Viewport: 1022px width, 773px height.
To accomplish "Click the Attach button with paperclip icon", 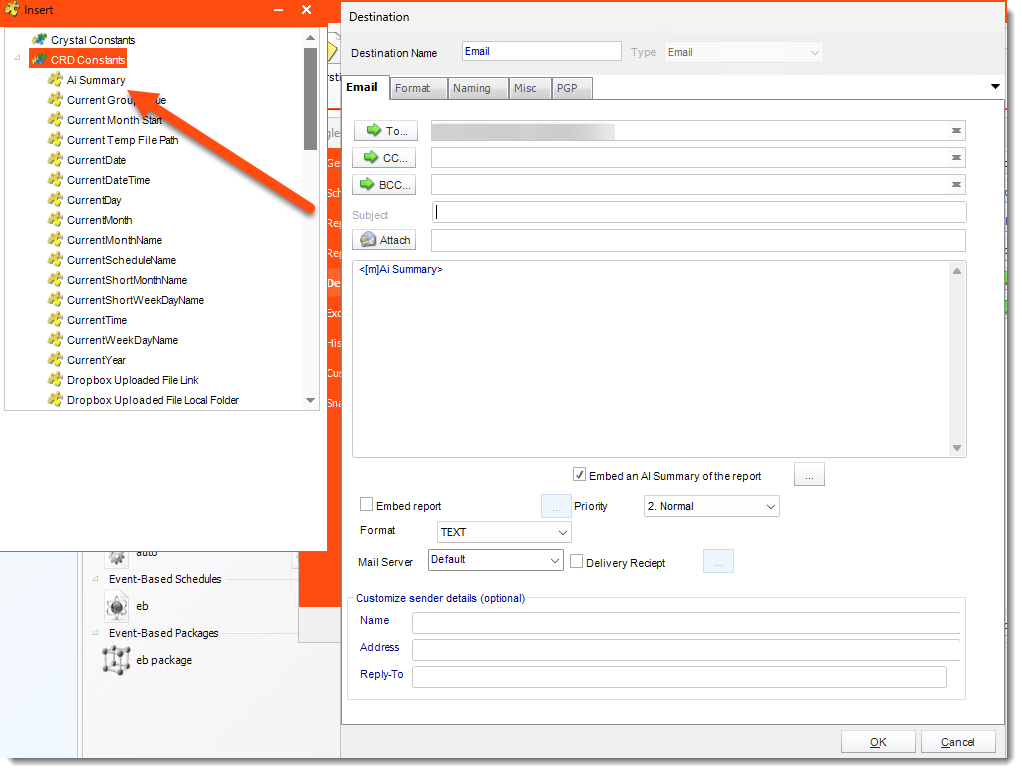I will (x=384, y=240).
